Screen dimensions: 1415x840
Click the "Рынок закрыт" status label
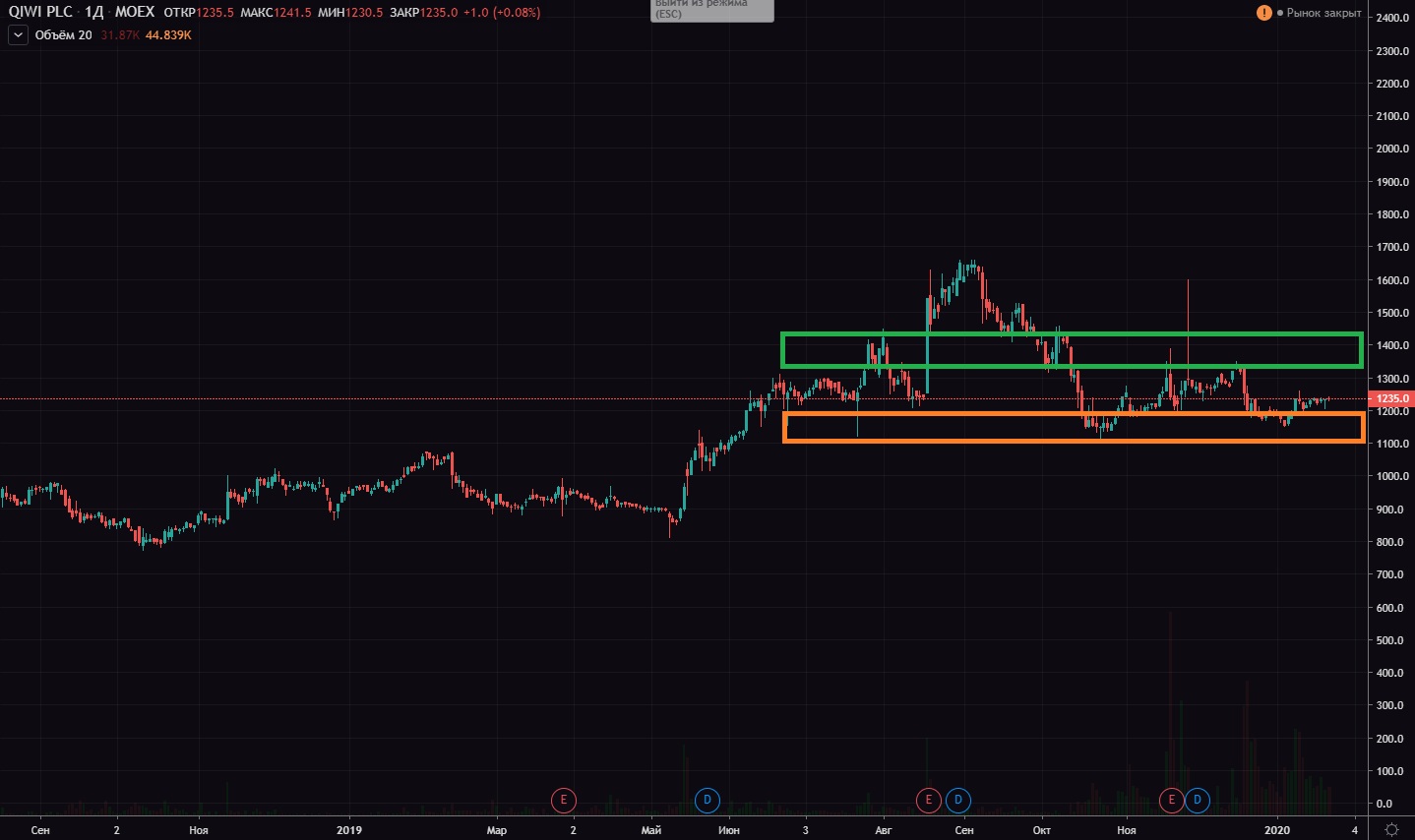click(1323, 13)
